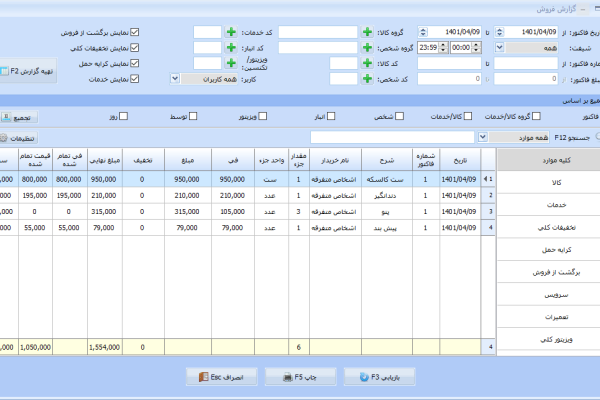Open the کاربر همه کاربران dropdown

pyautogui.click(x=175, y=79)
